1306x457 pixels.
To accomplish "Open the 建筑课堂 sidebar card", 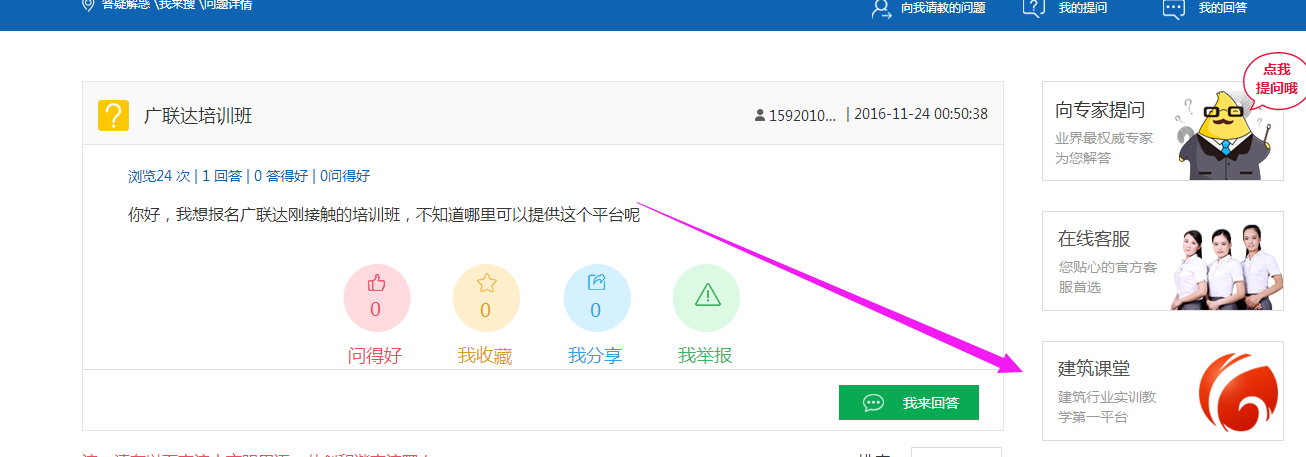I will pyautogui.click(x=1162, y=391).
